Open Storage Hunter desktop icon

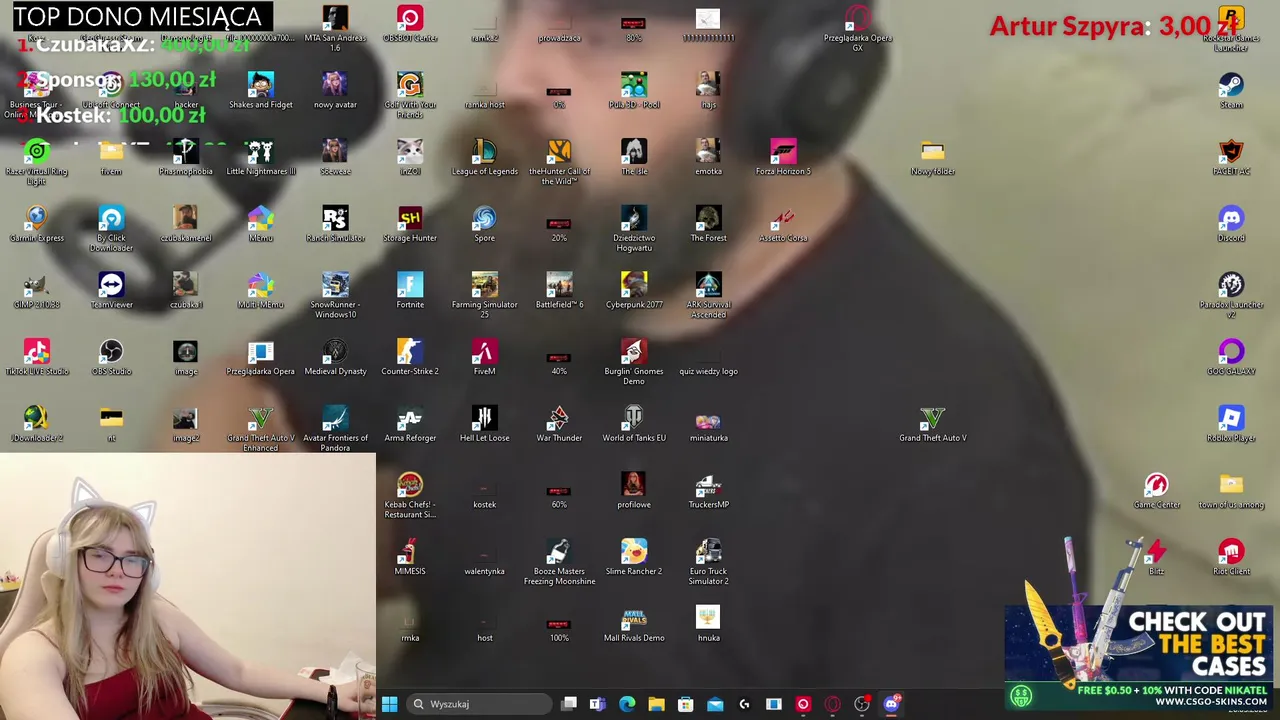click(410, 224)
